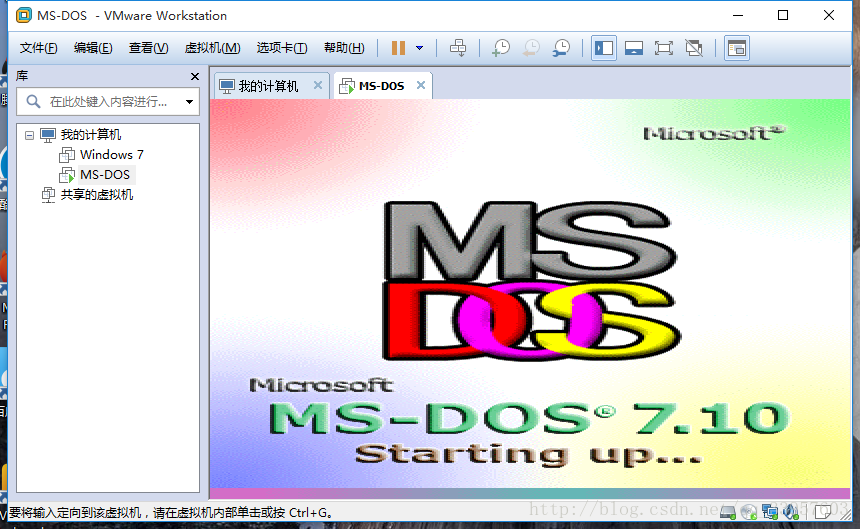Click the Windows 7 VM icon
Image resolution: width=860 pixels, height=529 pixels.
pos(67,155)
